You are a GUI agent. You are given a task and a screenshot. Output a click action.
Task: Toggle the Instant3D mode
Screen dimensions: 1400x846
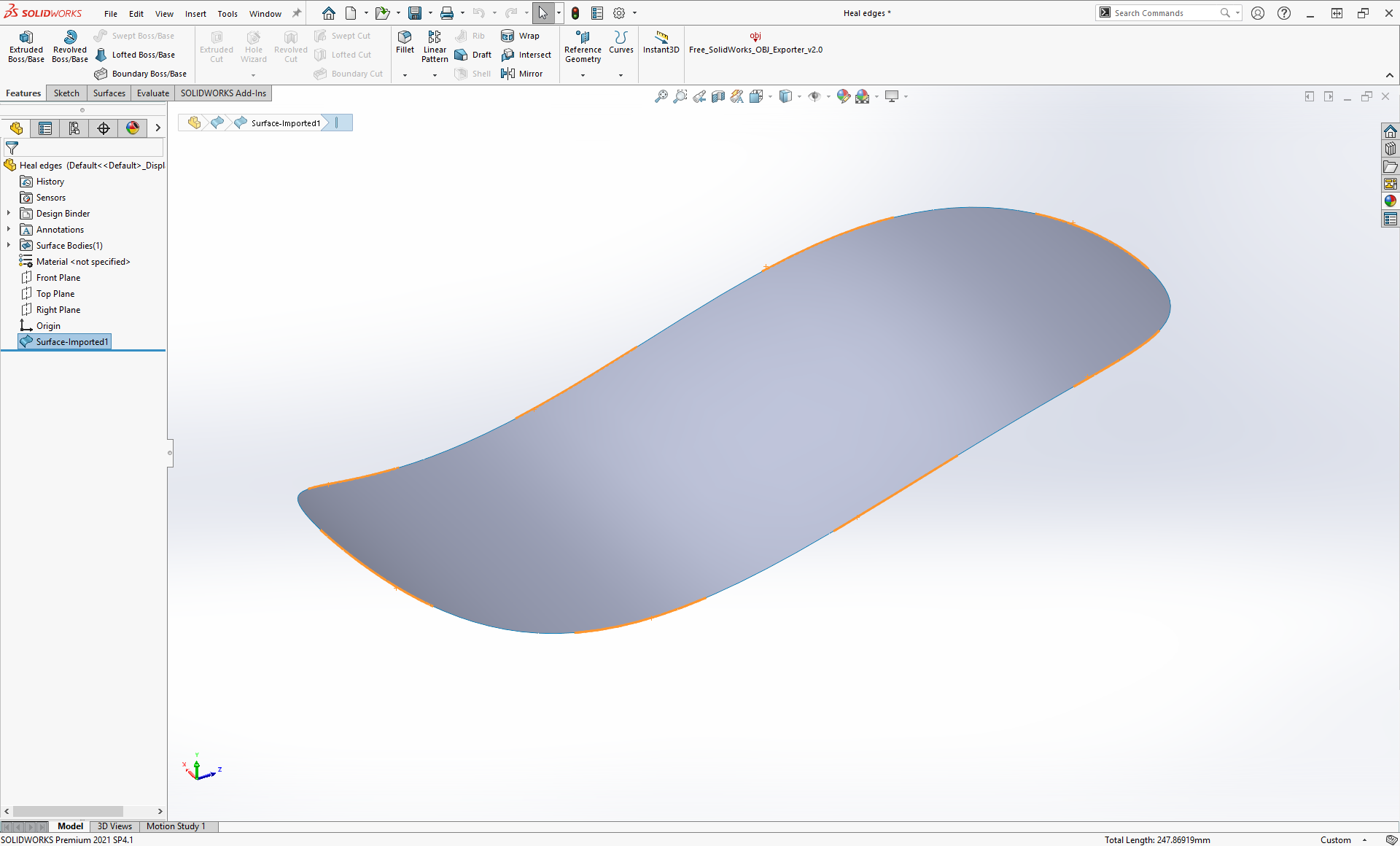(661, 42)
